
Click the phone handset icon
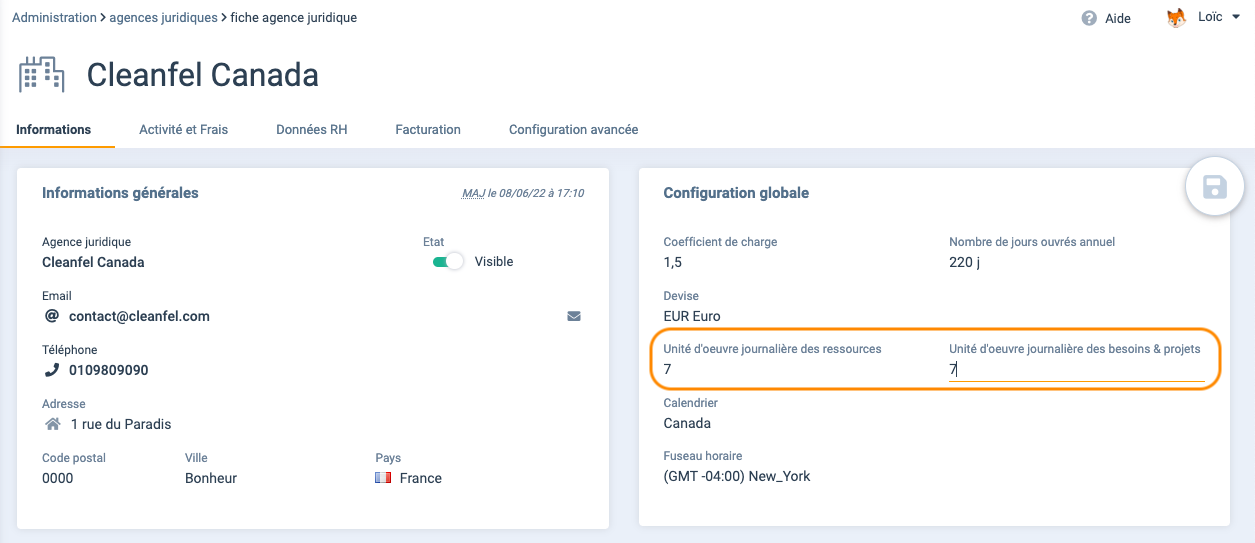tap(53, 370)
